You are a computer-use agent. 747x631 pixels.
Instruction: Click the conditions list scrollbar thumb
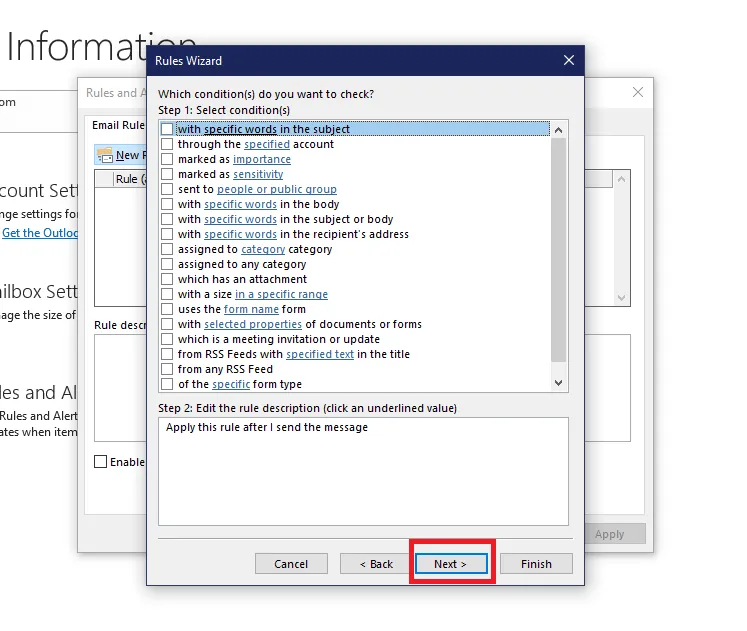(x=558, y=250)
